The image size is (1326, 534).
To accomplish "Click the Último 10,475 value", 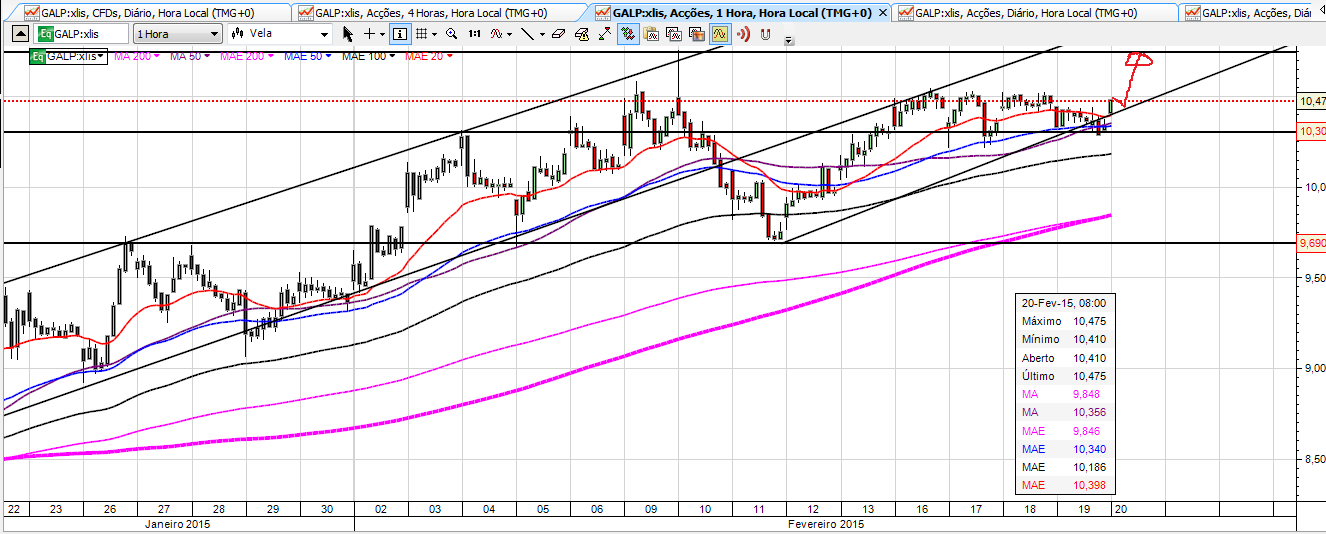I will tap(1089, 376).
